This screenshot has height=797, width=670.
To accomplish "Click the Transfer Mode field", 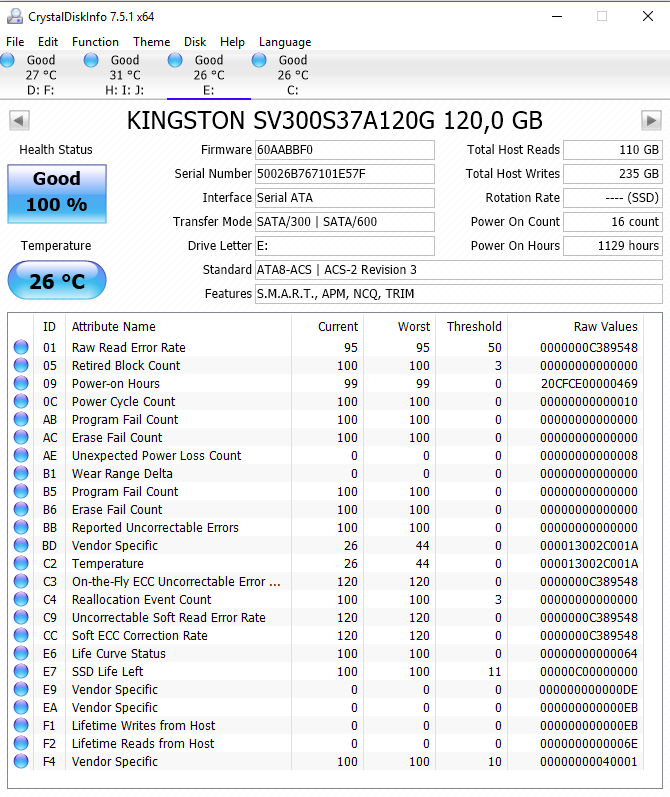I will pos(345,222).
